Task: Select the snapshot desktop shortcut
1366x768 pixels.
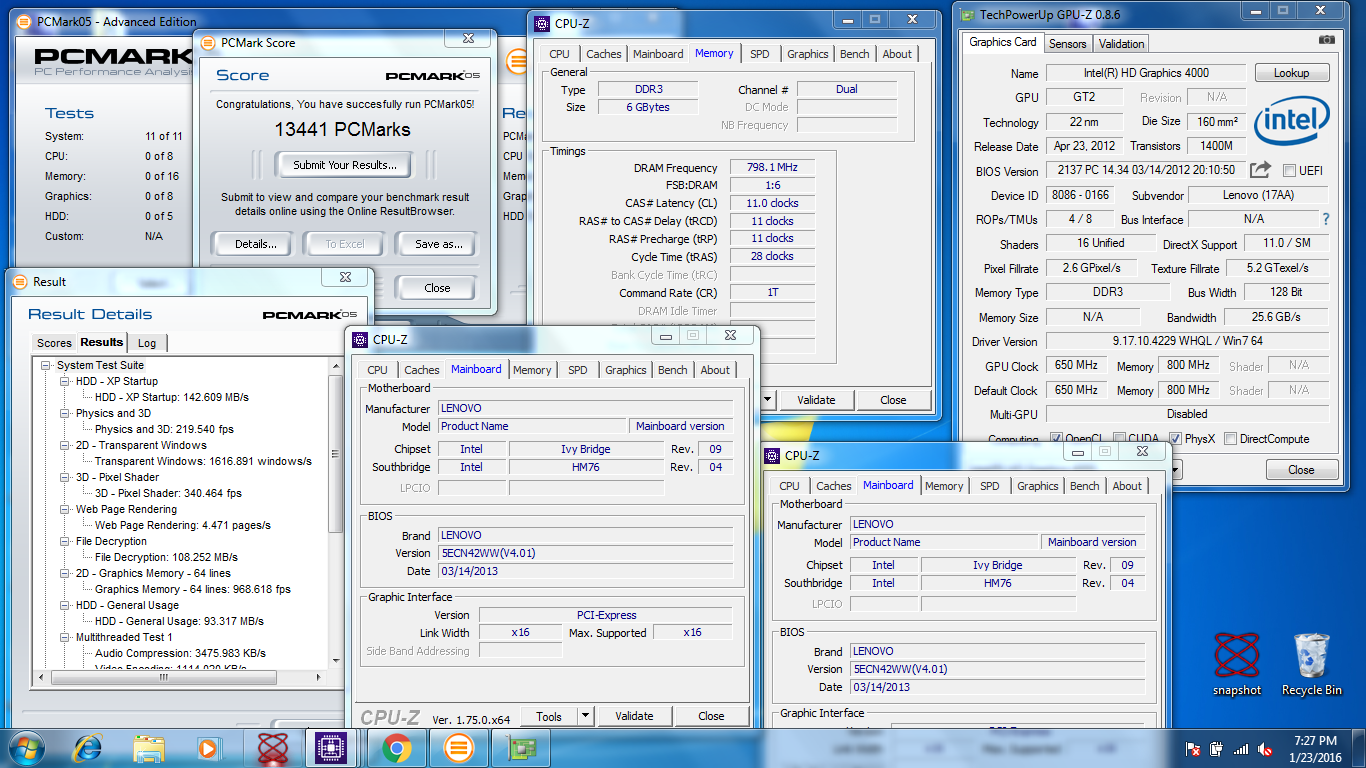Action: click(x=1237, y=664)
